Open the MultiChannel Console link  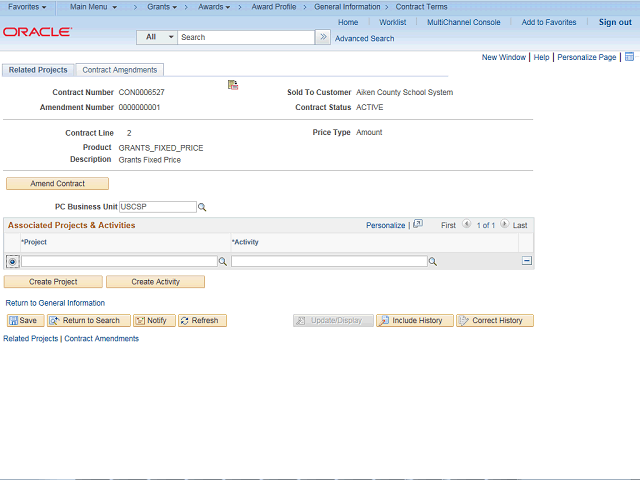coord(464,22)
